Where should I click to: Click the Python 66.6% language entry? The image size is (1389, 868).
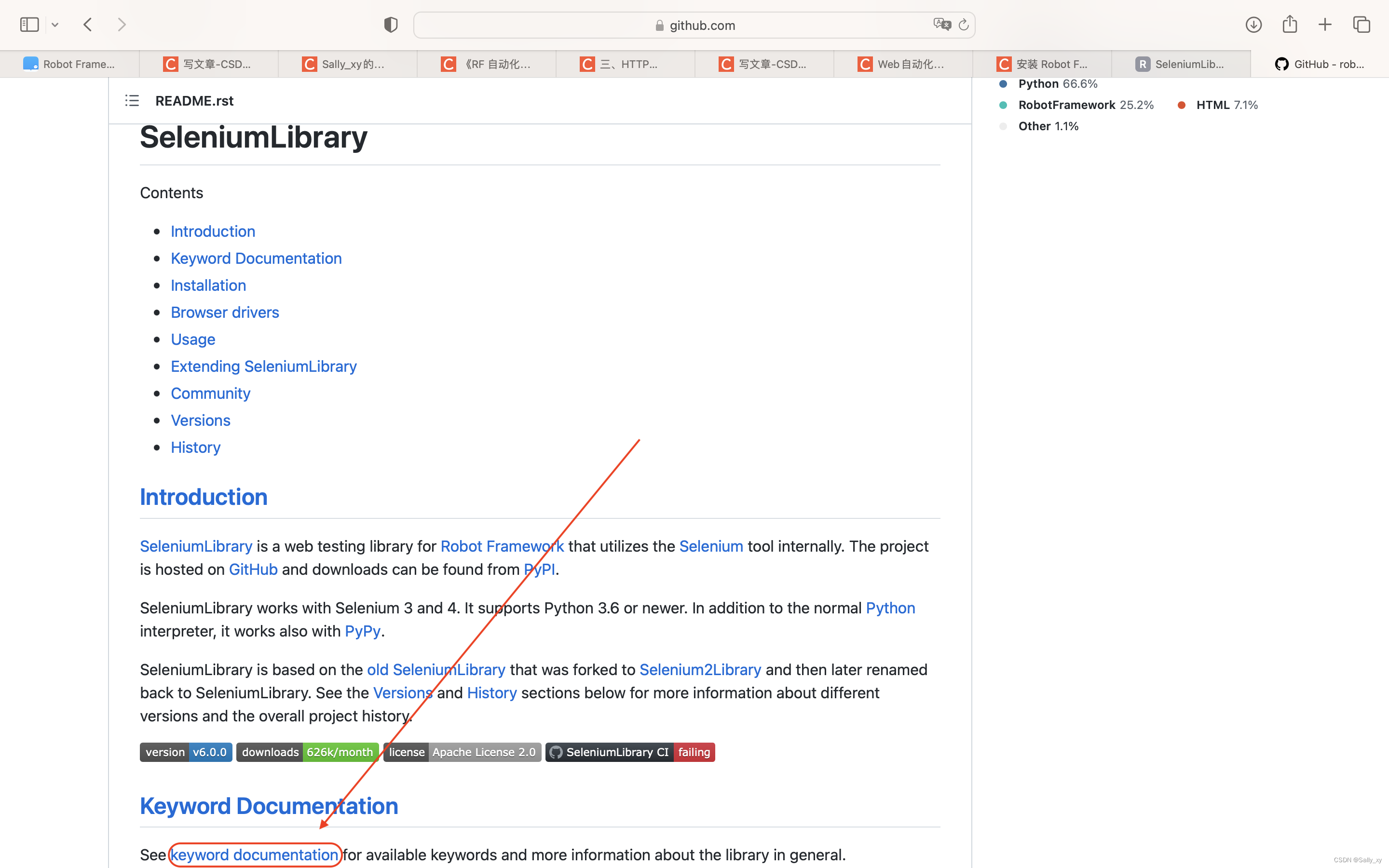pos(1049,84)
